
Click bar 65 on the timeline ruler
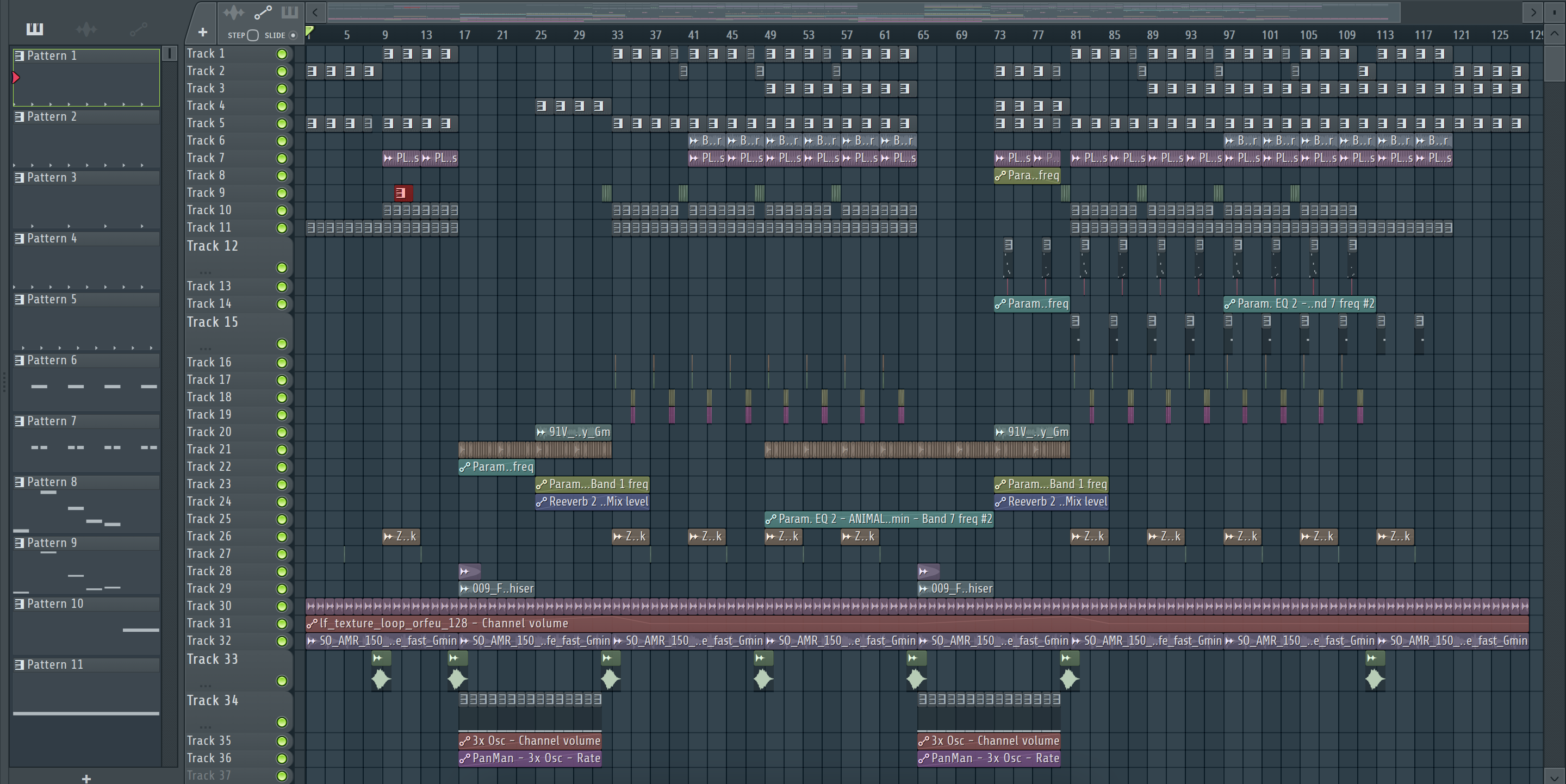coord(923,35)
